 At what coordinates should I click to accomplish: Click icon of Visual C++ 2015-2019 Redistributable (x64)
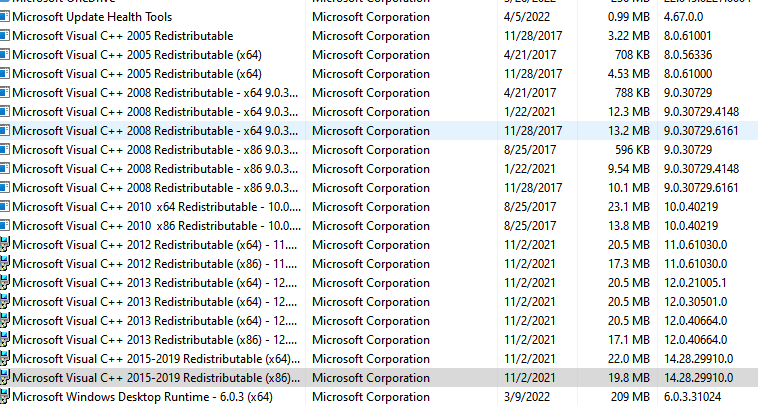pos(4,359)
